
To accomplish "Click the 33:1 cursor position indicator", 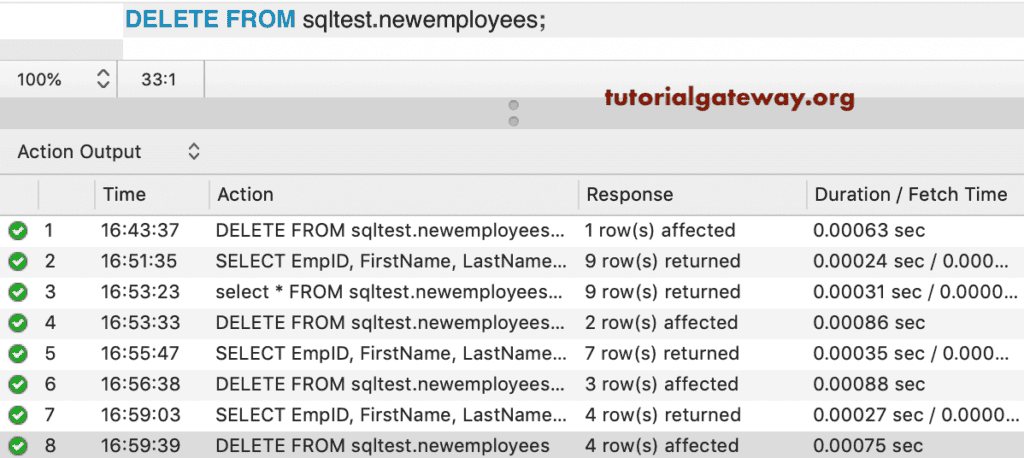I will tap(159, 79).
